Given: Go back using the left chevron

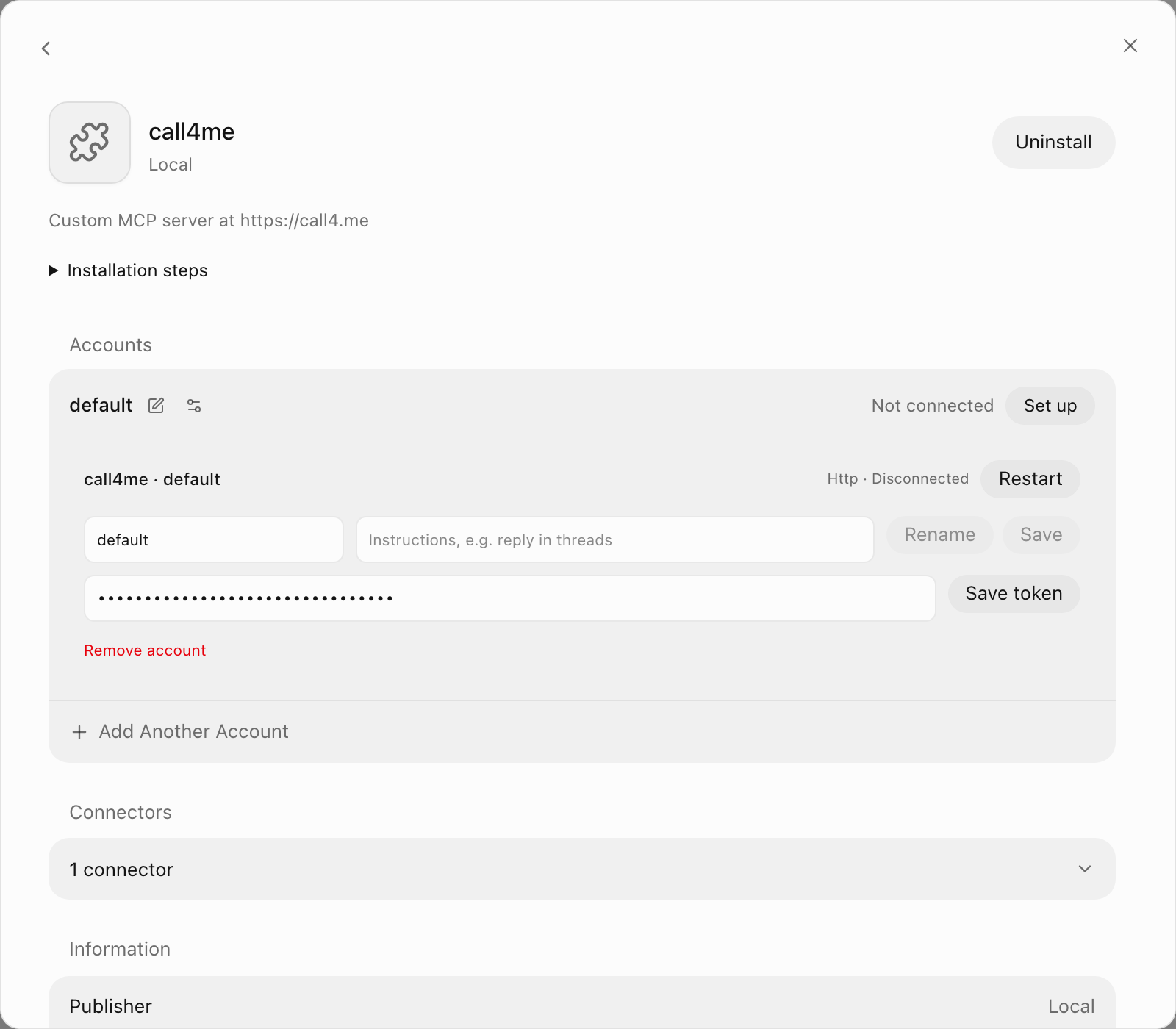Looking at the screenshot, I should (46, 49).
